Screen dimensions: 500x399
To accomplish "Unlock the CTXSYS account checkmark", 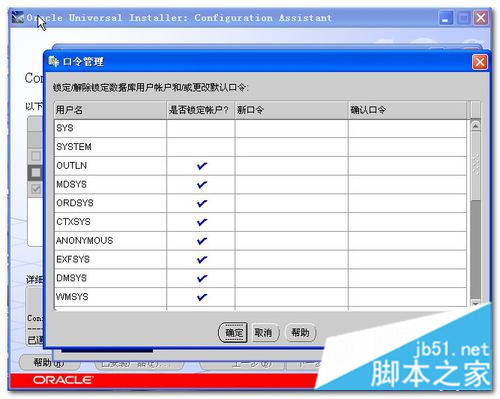I will click(x=202, y=222).
